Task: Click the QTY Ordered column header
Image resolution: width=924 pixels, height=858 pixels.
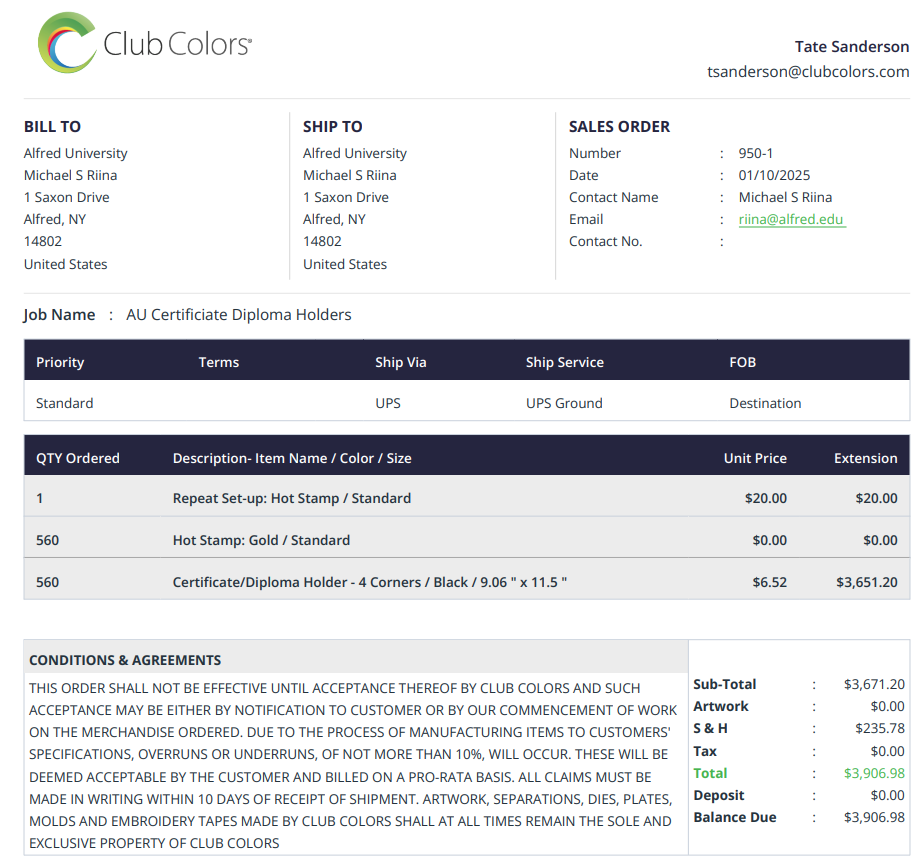Action: 78,458
